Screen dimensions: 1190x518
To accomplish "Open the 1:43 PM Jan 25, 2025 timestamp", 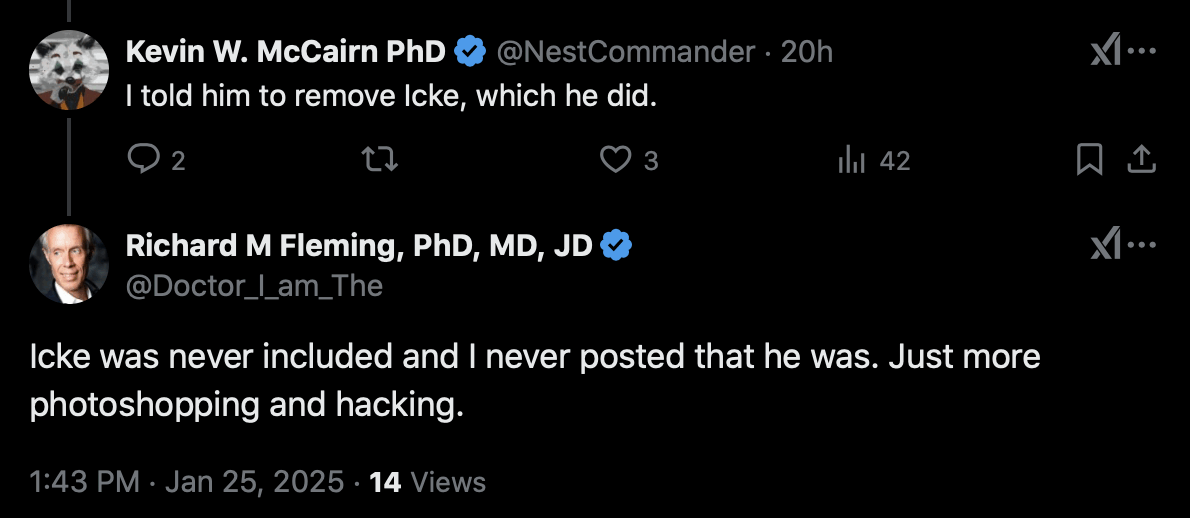I will click(187, 482).
